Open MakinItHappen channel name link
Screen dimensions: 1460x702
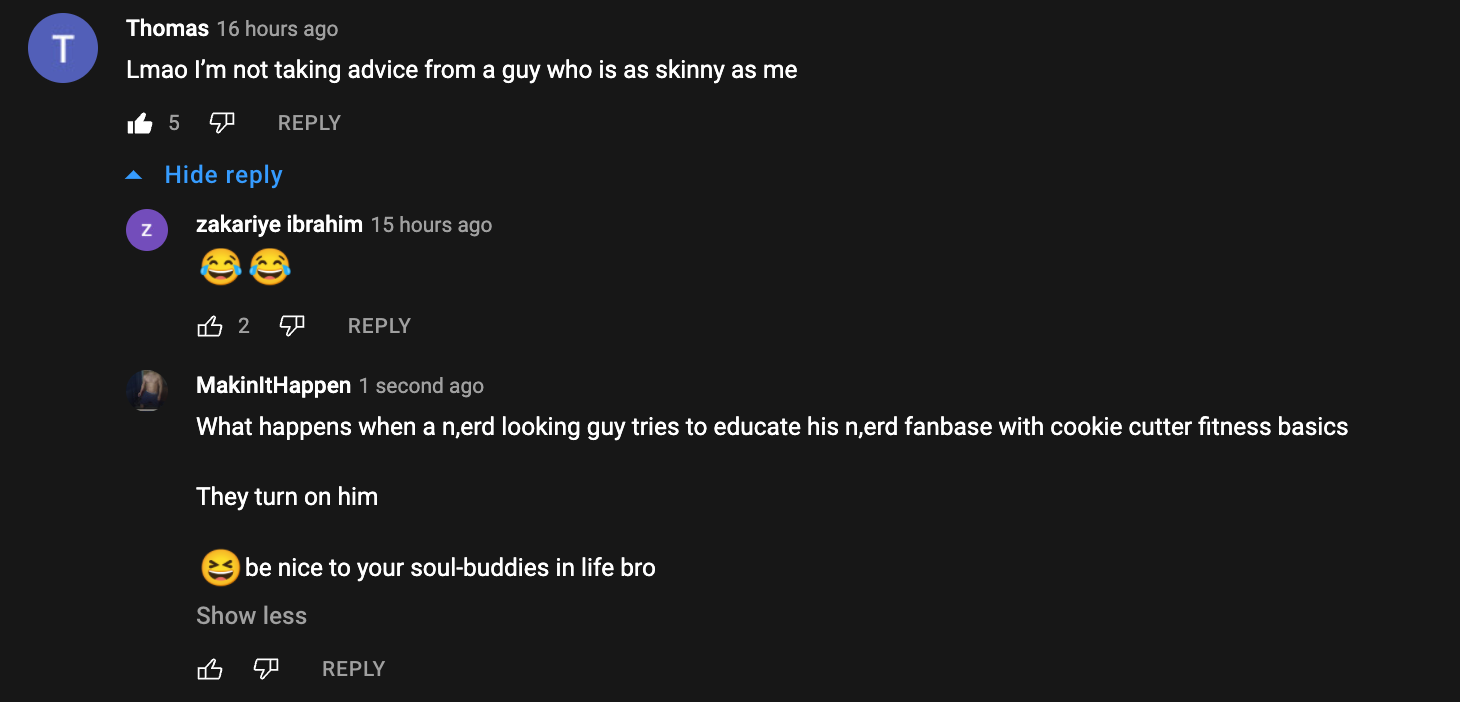coord(273,385)
